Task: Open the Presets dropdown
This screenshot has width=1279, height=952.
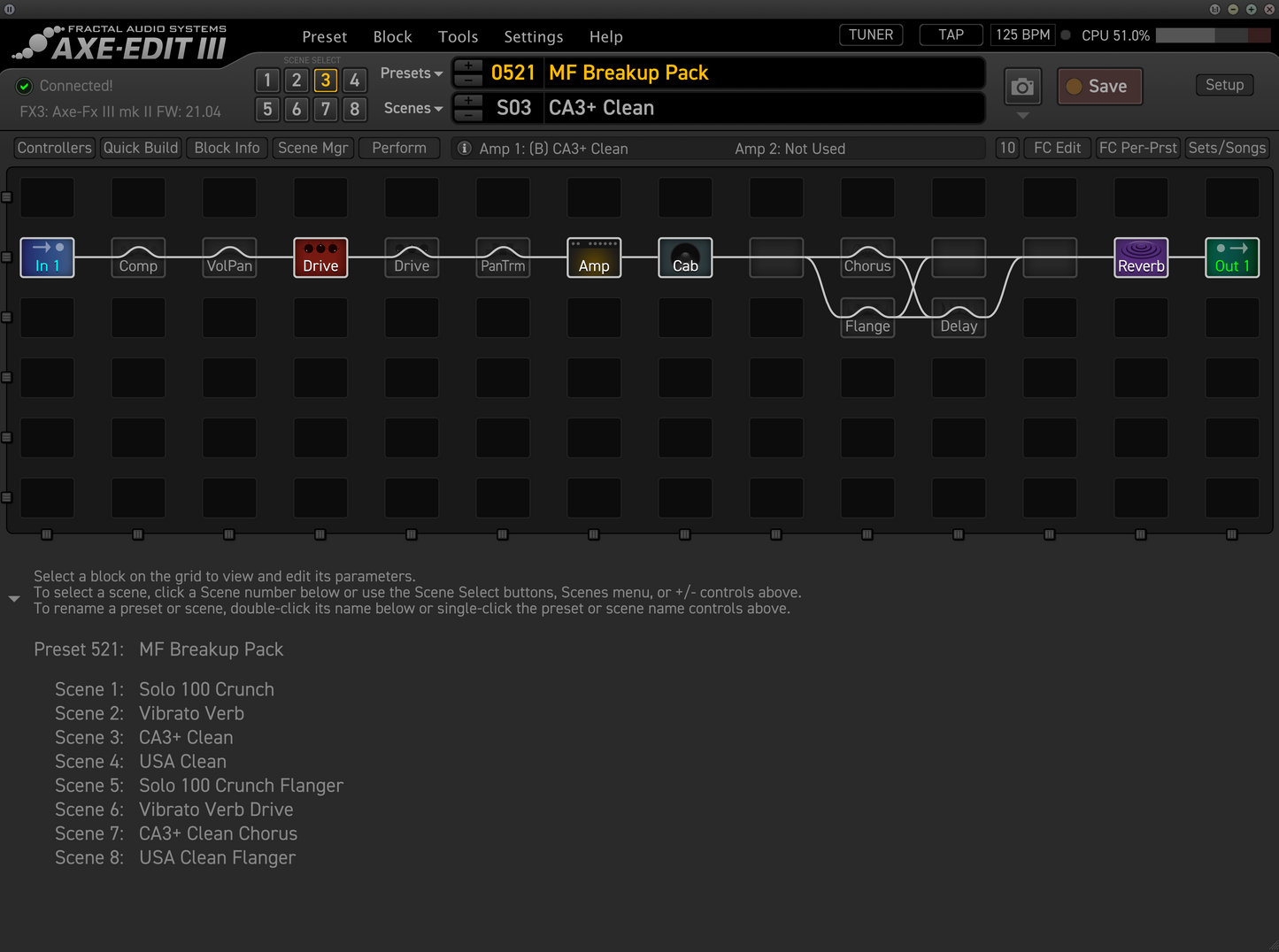Action: click(x=412, y=73)
